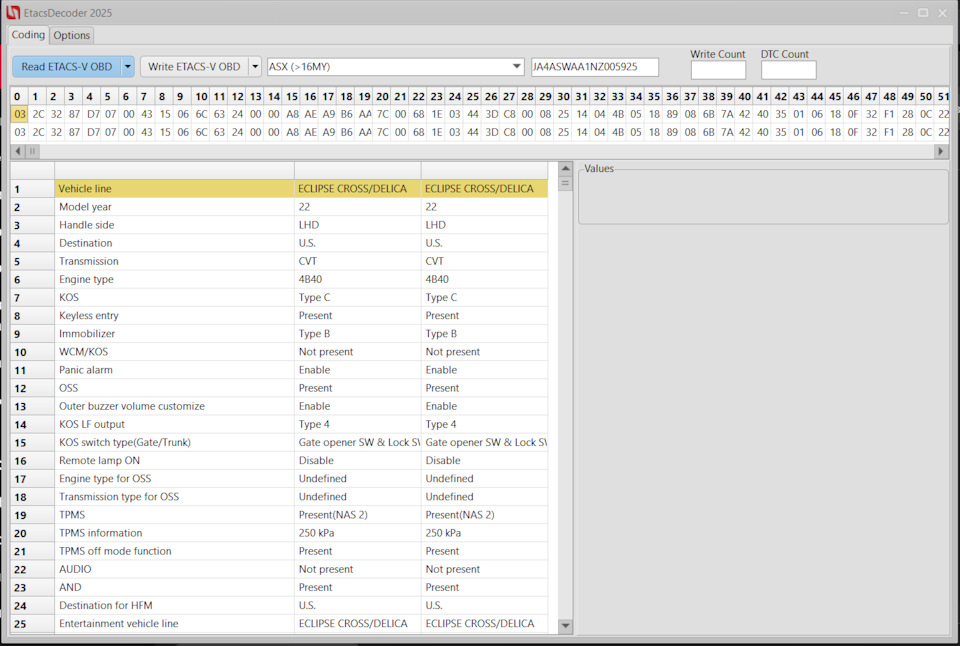This screenshot has height=646, width=960.
Task: Select the TPMS row label
Action: pos(72,514)
